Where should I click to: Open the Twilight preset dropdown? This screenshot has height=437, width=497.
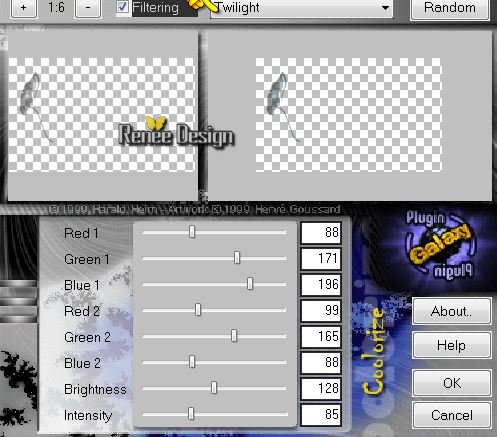click(302, 8)
